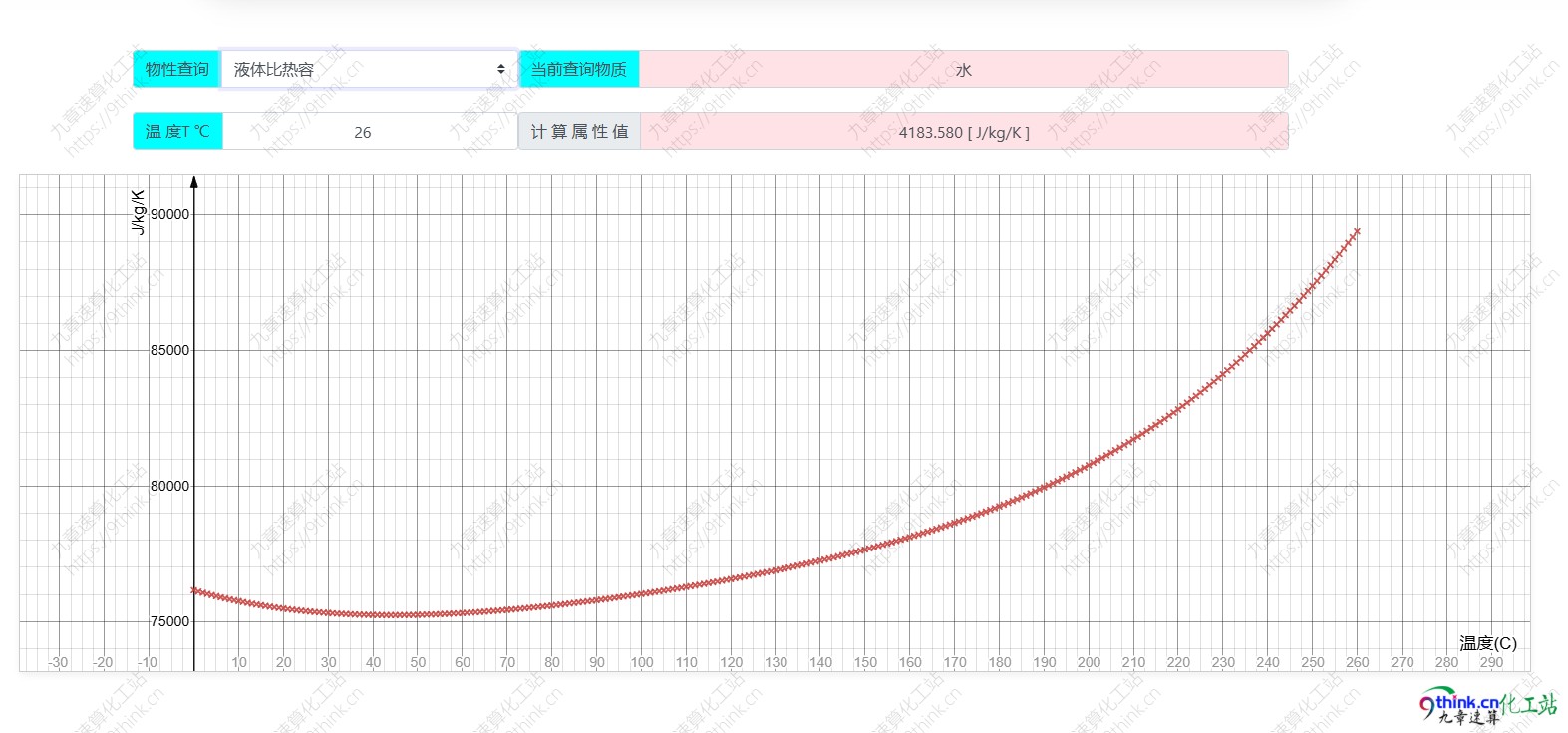Image resolution: width=1568 pixels, height=733 pixels.
Task: Select the first curve point at 0 degrees
Action: [x=195, y=590]
